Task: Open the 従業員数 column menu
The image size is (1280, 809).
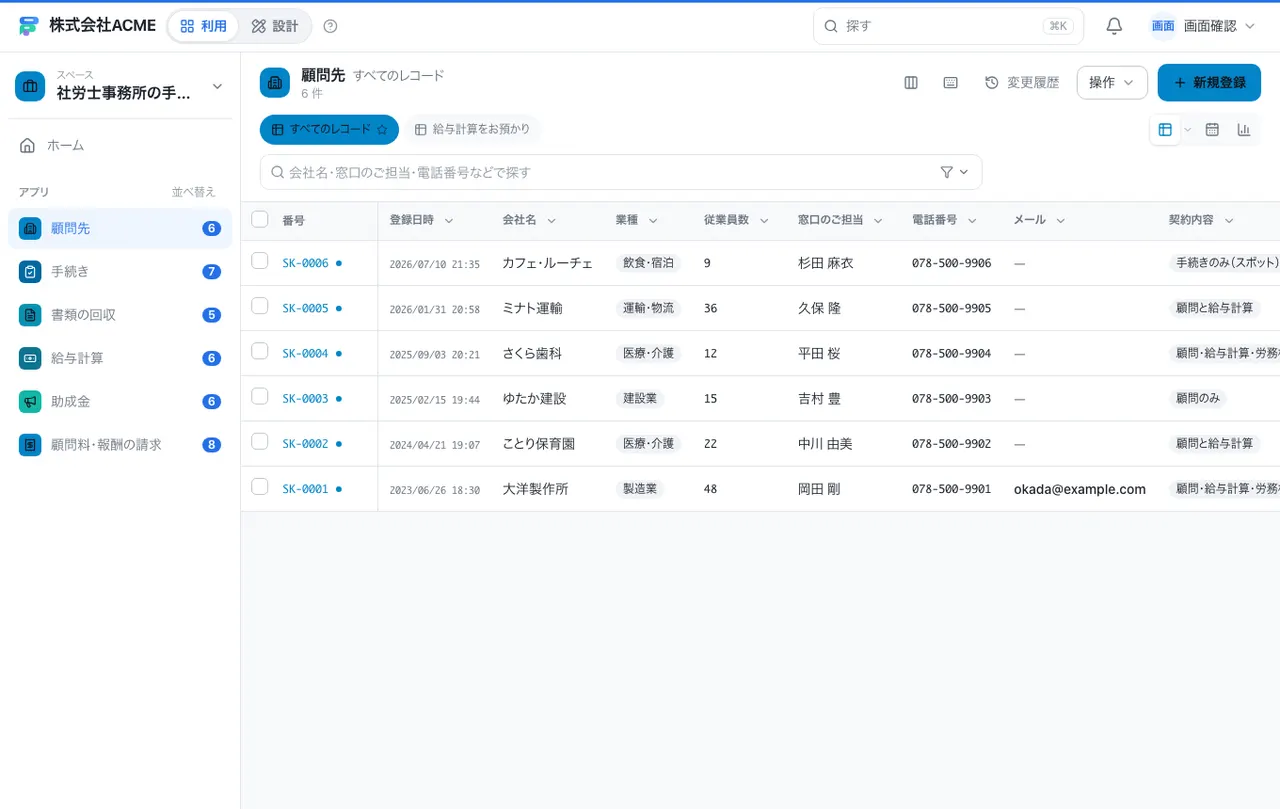Action: click(x=764, y=220)
